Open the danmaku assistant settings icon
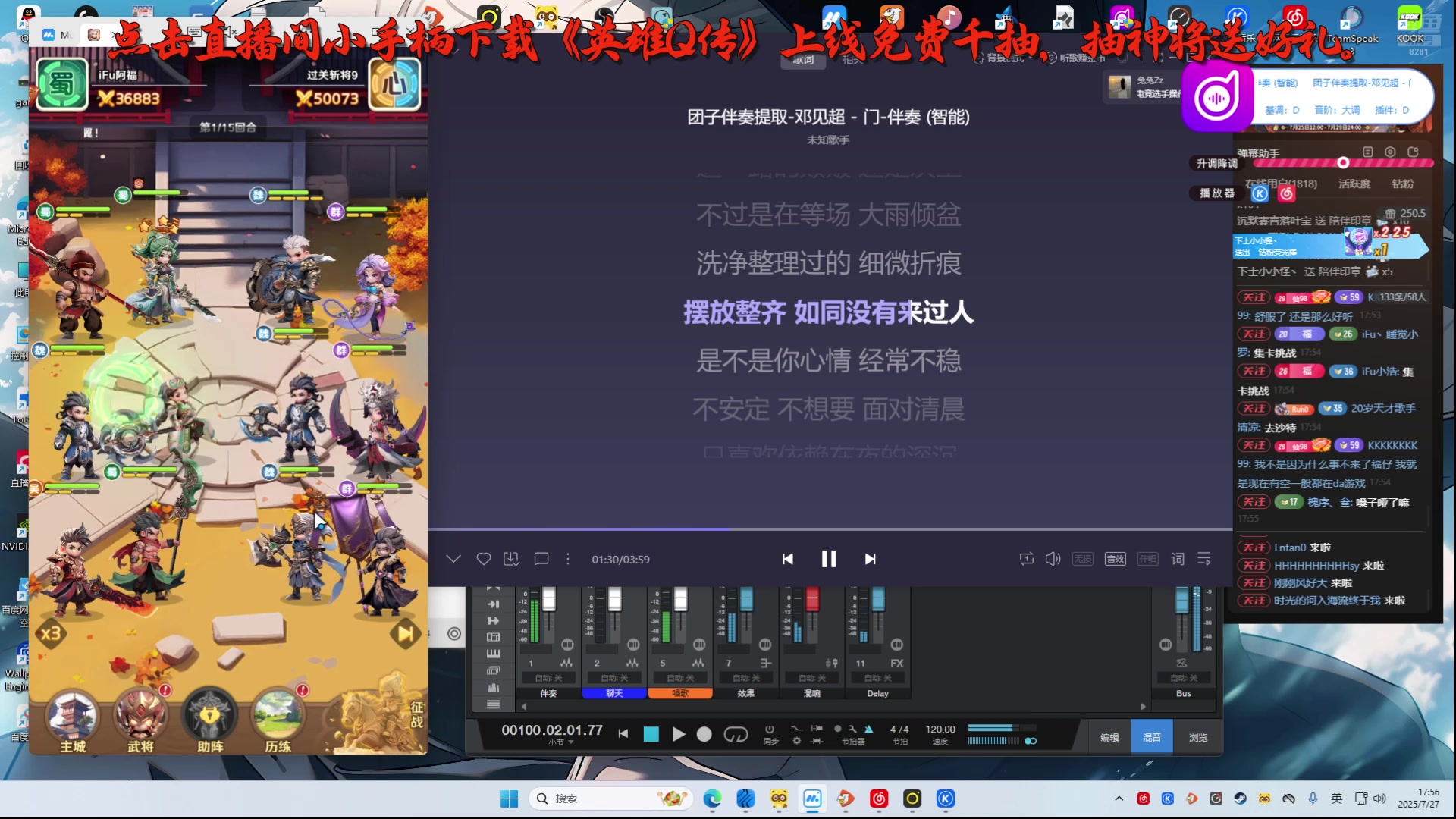The image size is (1456, 819). pos(1390,152)
